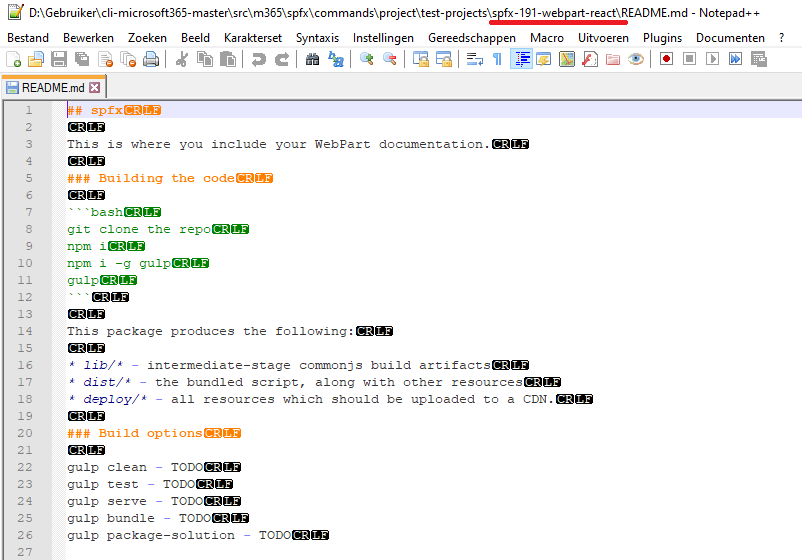802x560 pixels.
Task: Open the Beeld menu
Action: coord(195,38)
